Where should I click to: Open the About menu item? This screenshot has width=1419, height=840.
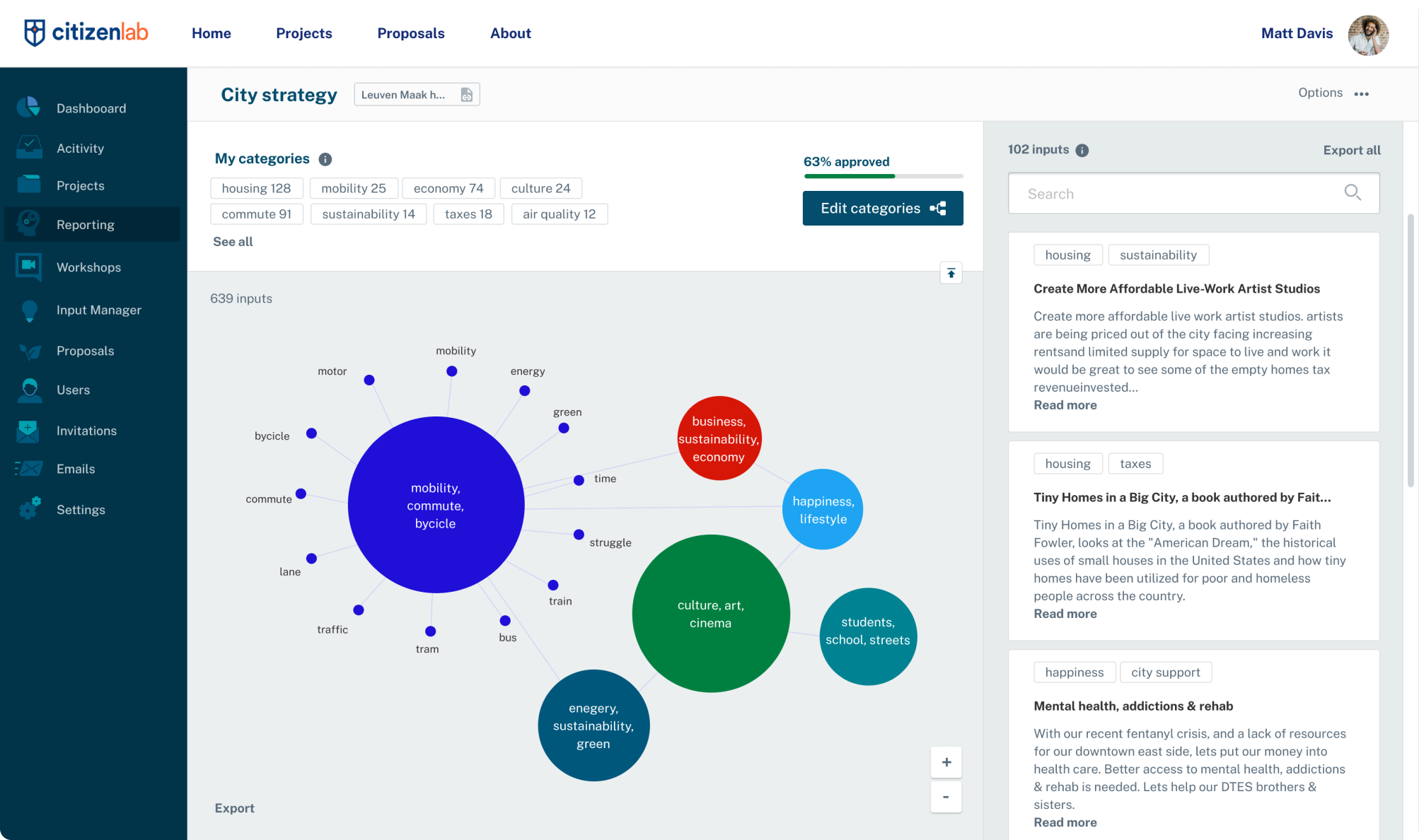pos(510,33)
